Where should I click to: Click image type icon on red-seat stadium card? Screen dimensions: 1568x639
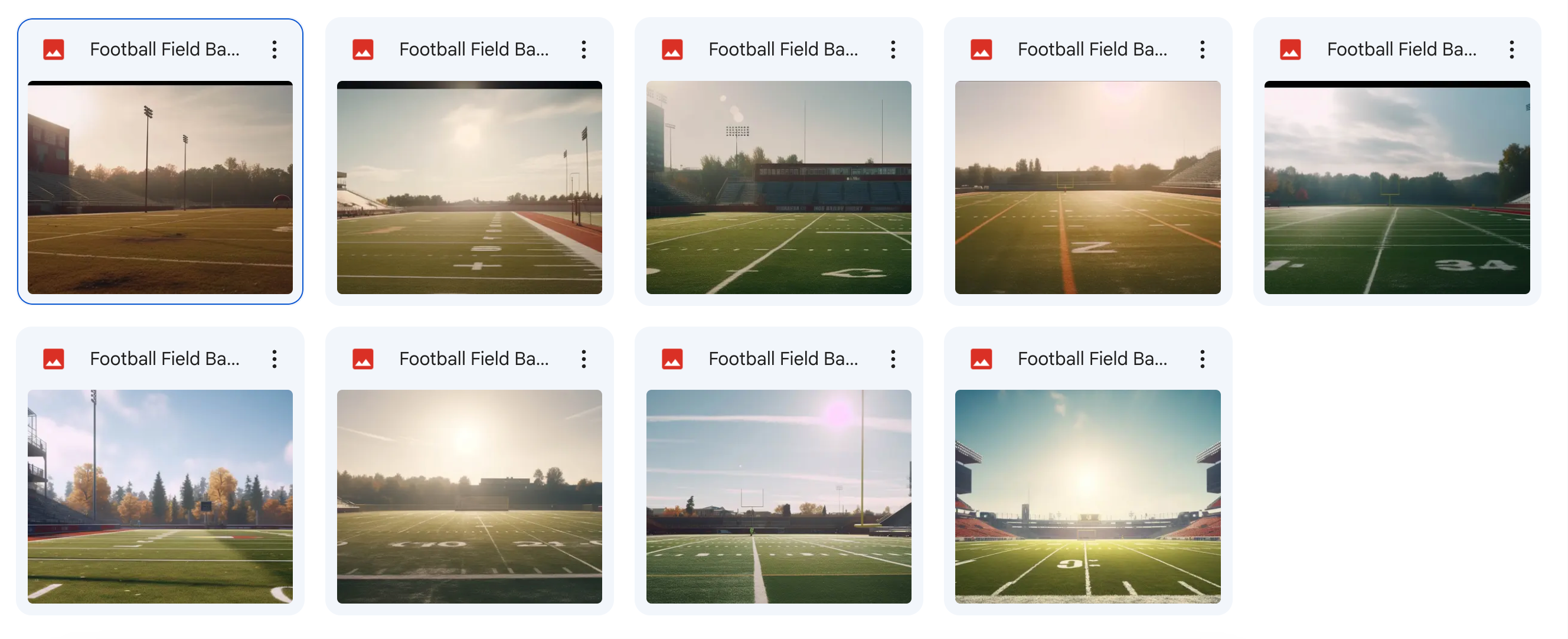pos(981,359)
